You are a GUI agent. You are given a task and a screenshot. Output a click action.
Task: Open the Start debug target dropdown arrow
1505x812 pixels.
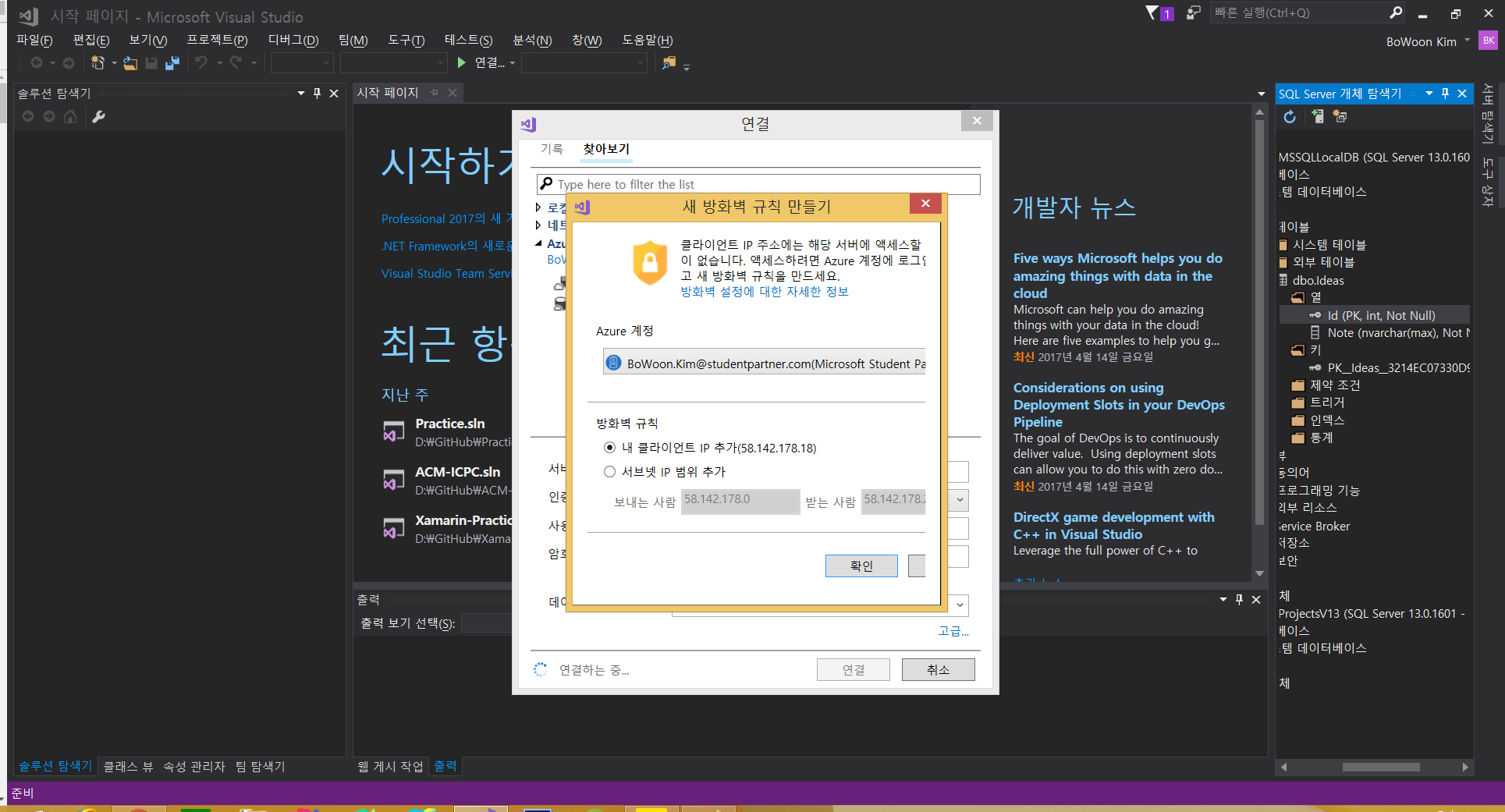click(x=513, y=63)
